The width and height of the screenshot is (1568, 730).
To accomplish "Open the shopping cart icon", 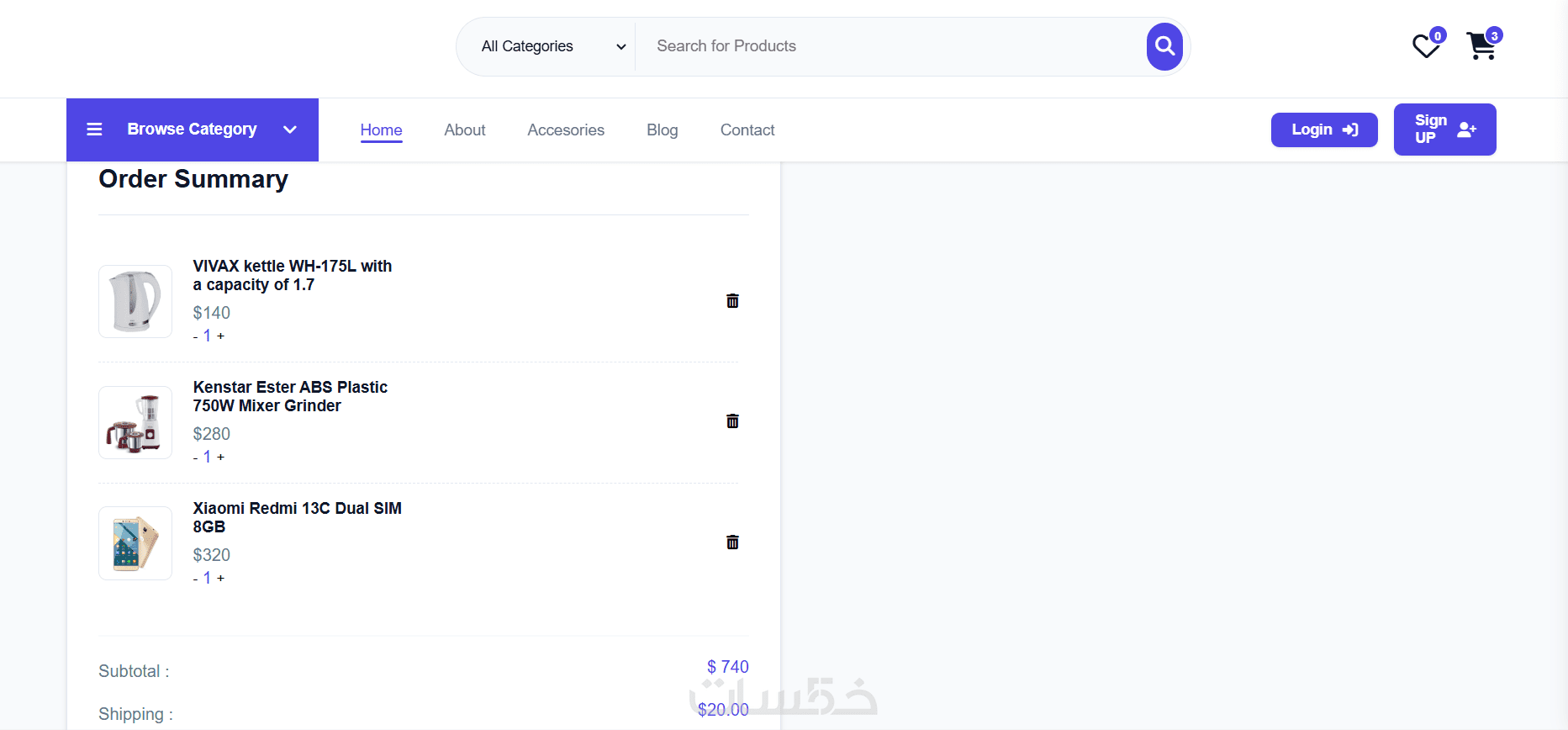I will pos(1481,46).
